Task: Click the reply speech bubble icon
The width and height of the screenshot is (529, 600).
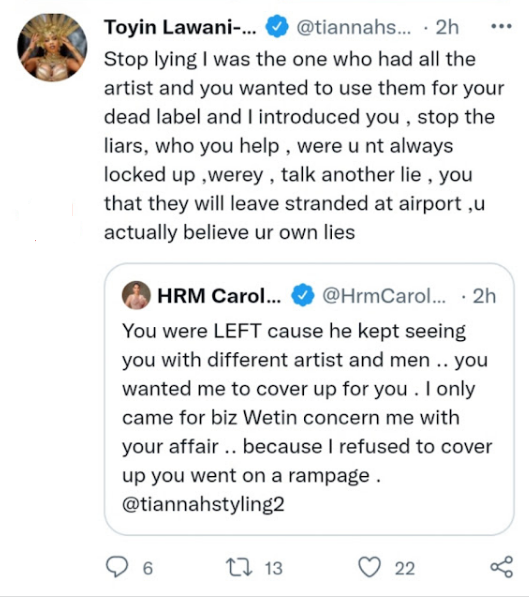Action: pyautogui.click(x=117, y=567)
